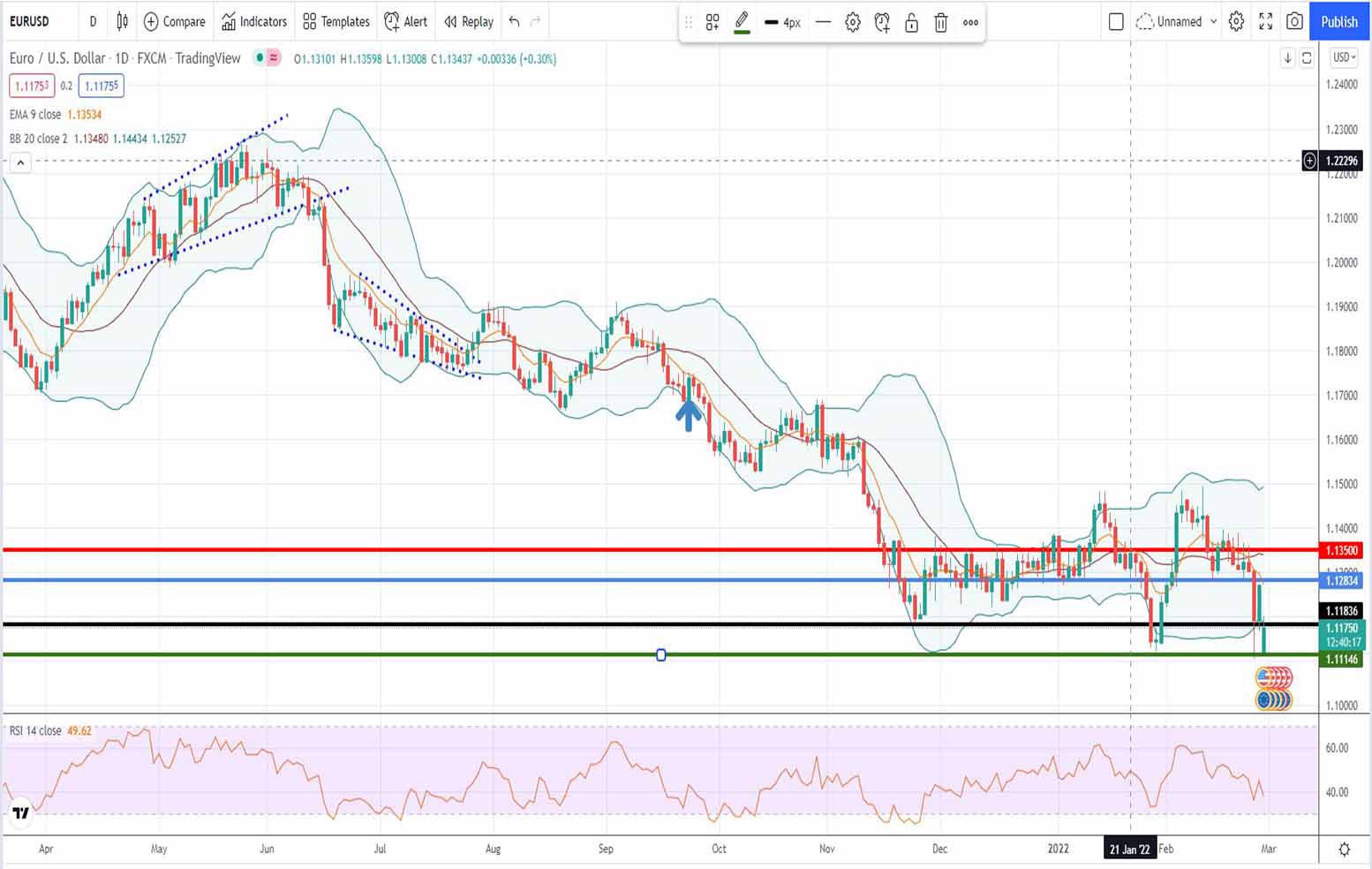1372x869 pixels.
Task: Open the D timeframe interval menu
Action: pos(93,21)
